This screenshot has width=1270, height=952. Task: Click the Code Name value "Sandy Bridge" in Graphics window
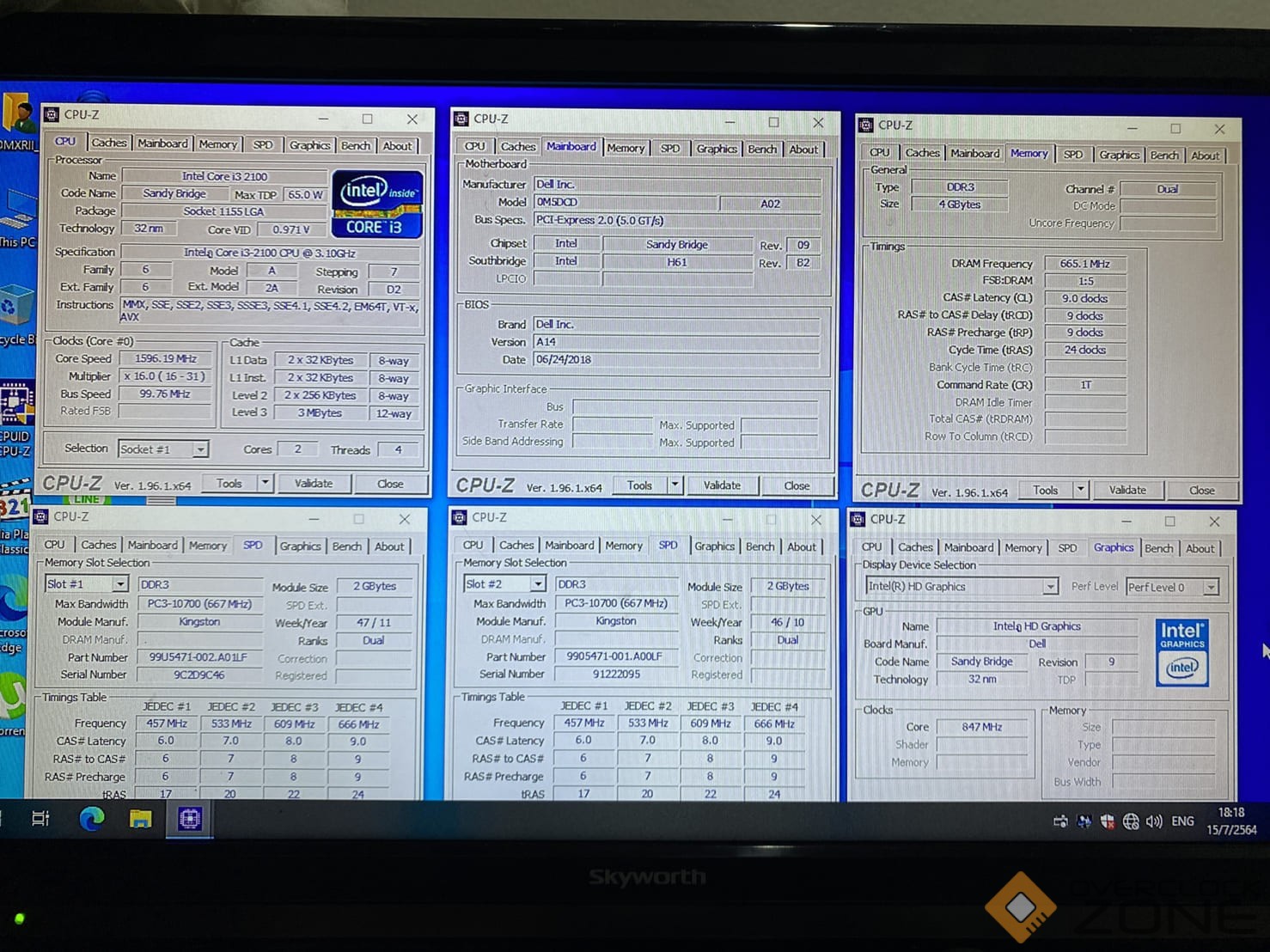[x=981, y=662]
